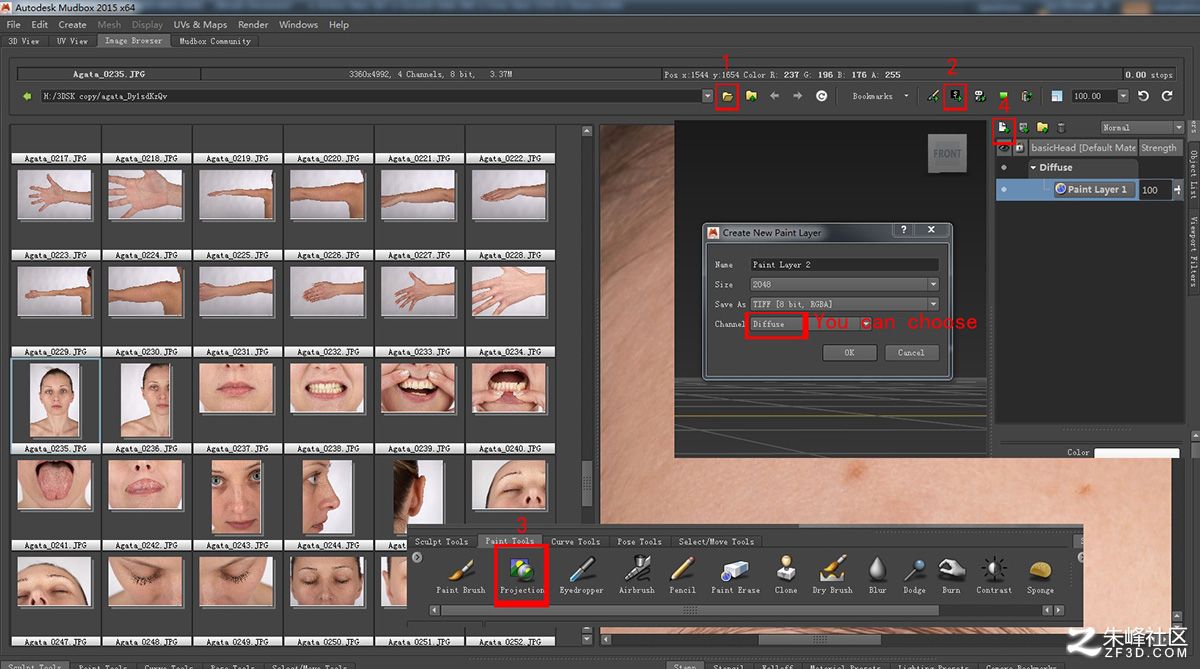The width and height of the screenshot is (1200, 669).
Task: Switch to the UV View tab
Action: tap(72, 41)
